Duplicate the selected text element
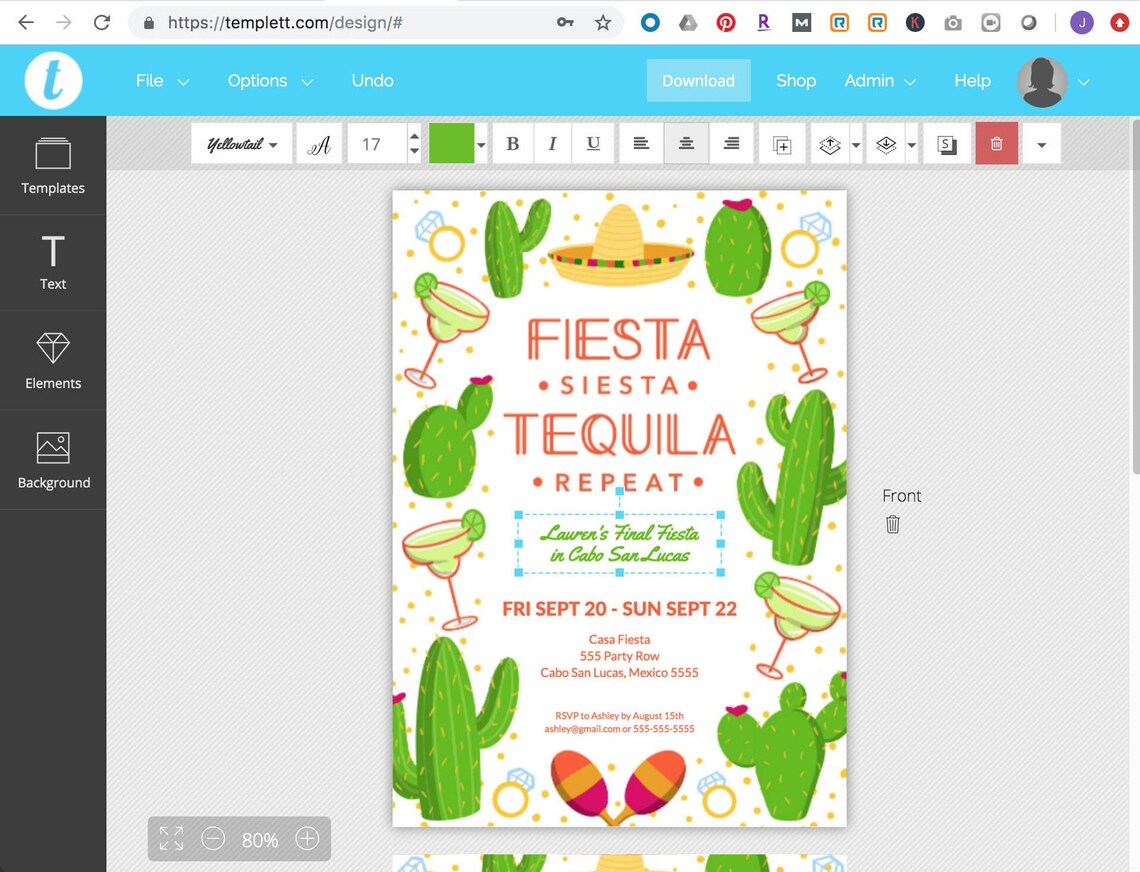 781,143
